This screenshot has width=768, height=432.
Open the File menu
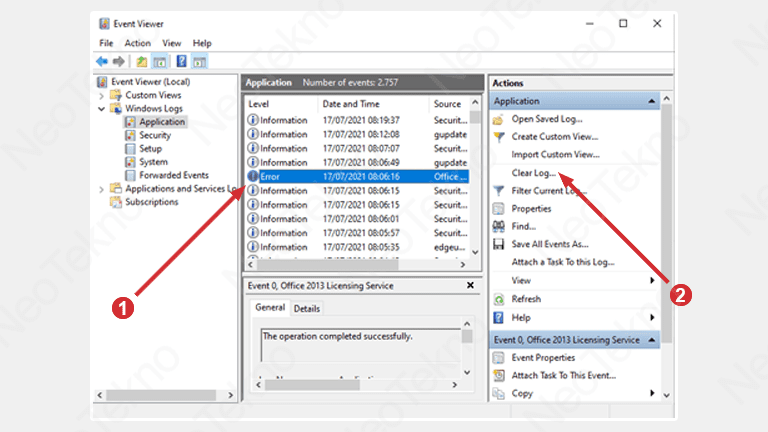[x=106, y=43]
